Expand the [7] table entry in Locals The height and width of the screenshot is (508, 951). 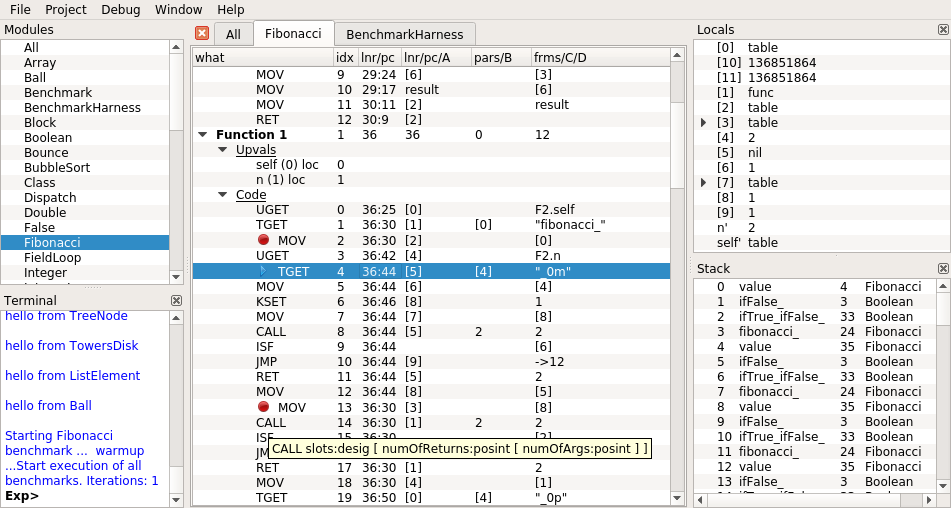[704, 182]
